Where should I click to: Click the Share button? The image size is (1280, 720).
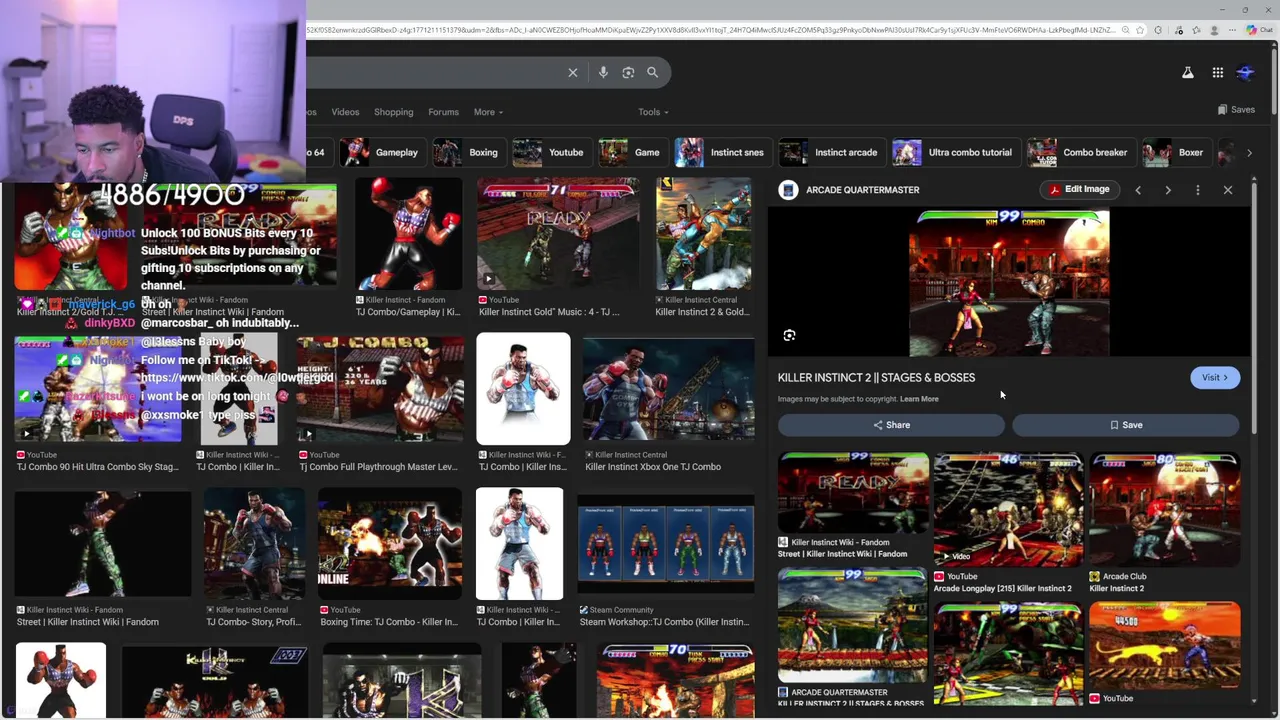[x=891, y=425]
